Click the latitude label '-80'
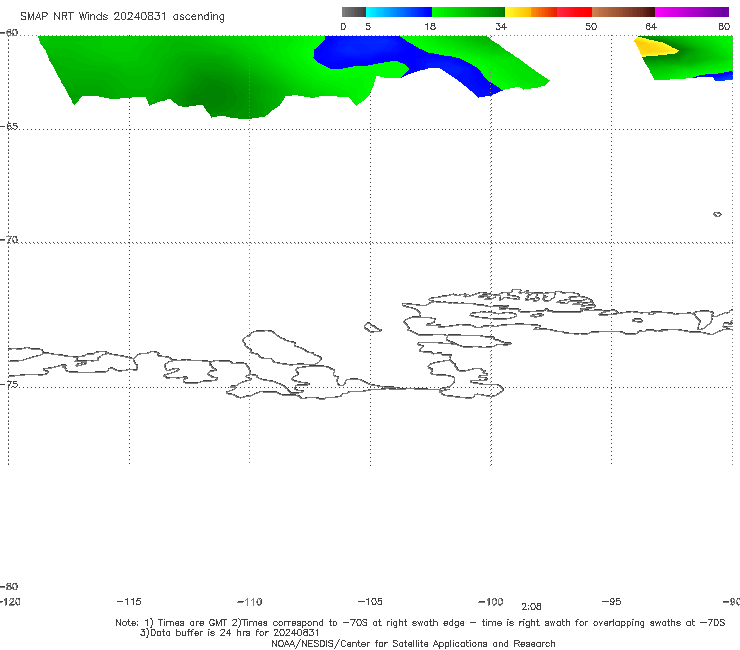The image size is (740, 650). (x=9, y=586)
